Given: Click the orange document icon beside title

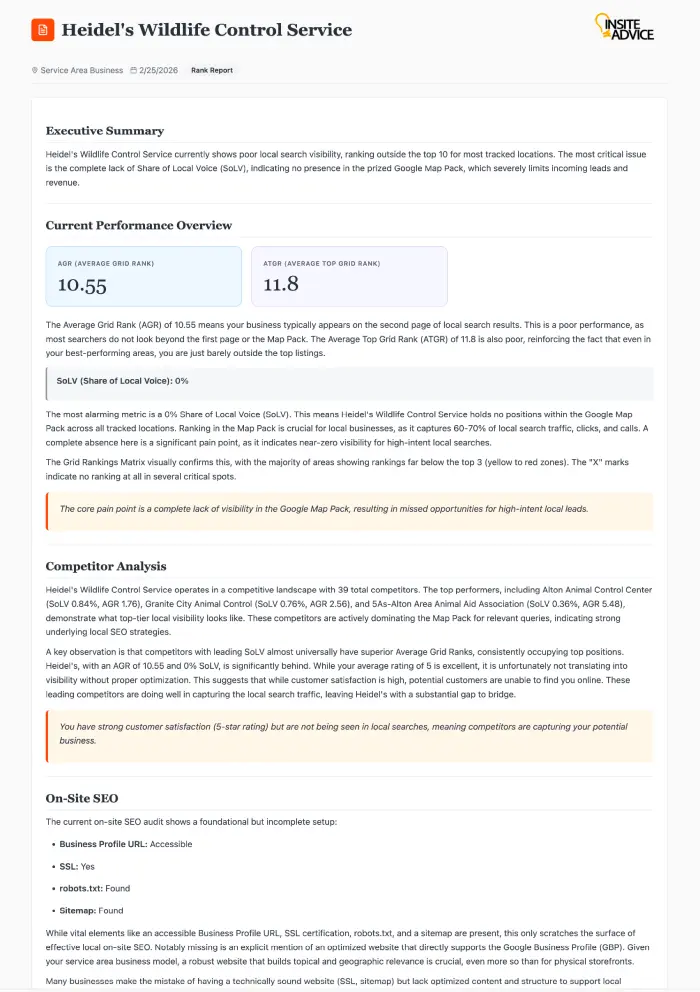Looking at the screenshot, I should click(43, 30).
